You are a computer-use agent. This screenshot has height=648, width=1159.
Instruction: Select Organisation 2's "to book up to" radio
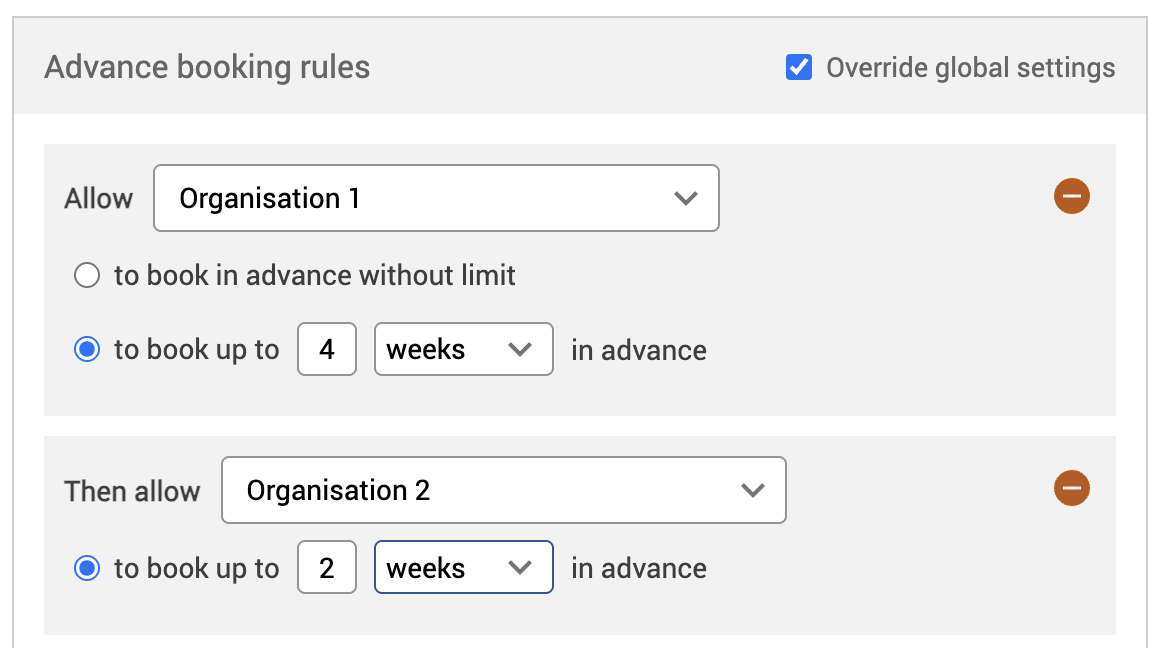(x=87, y=569)
